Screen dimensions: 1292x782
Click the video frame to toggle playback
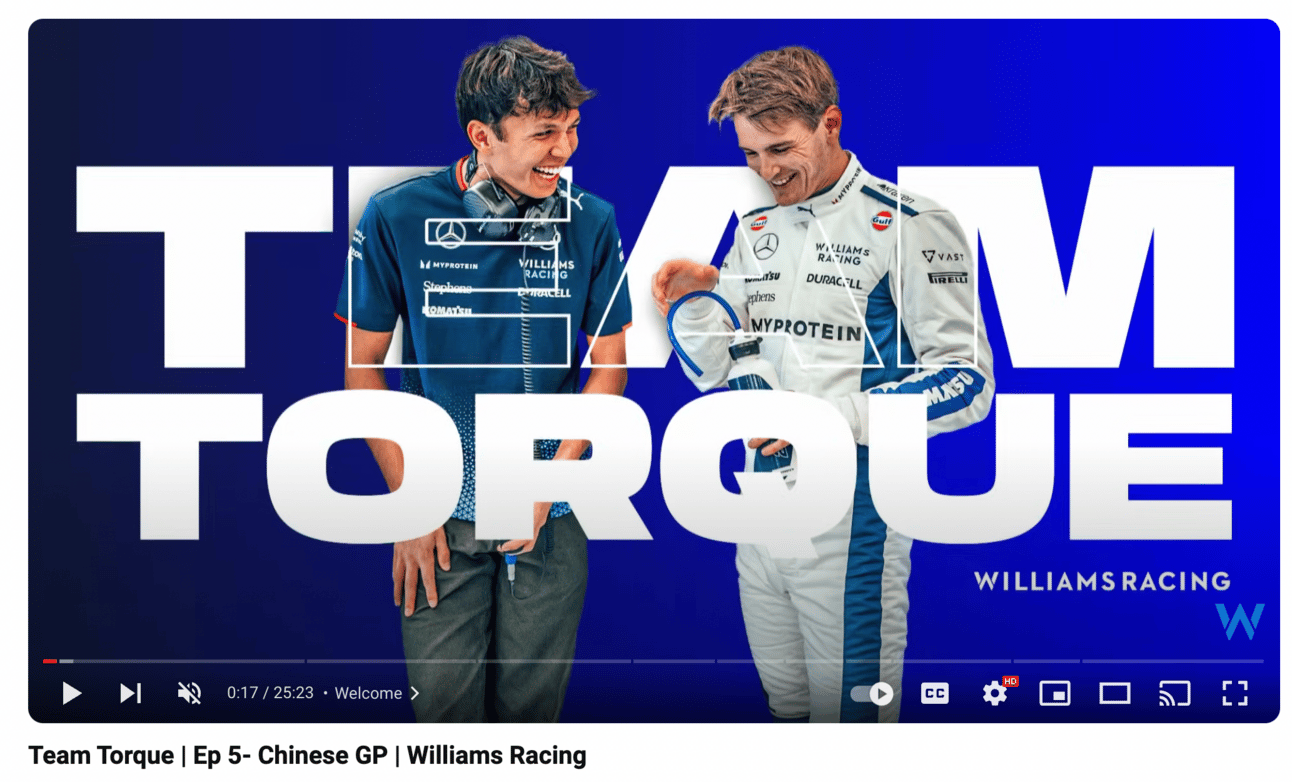click(654, 340)
